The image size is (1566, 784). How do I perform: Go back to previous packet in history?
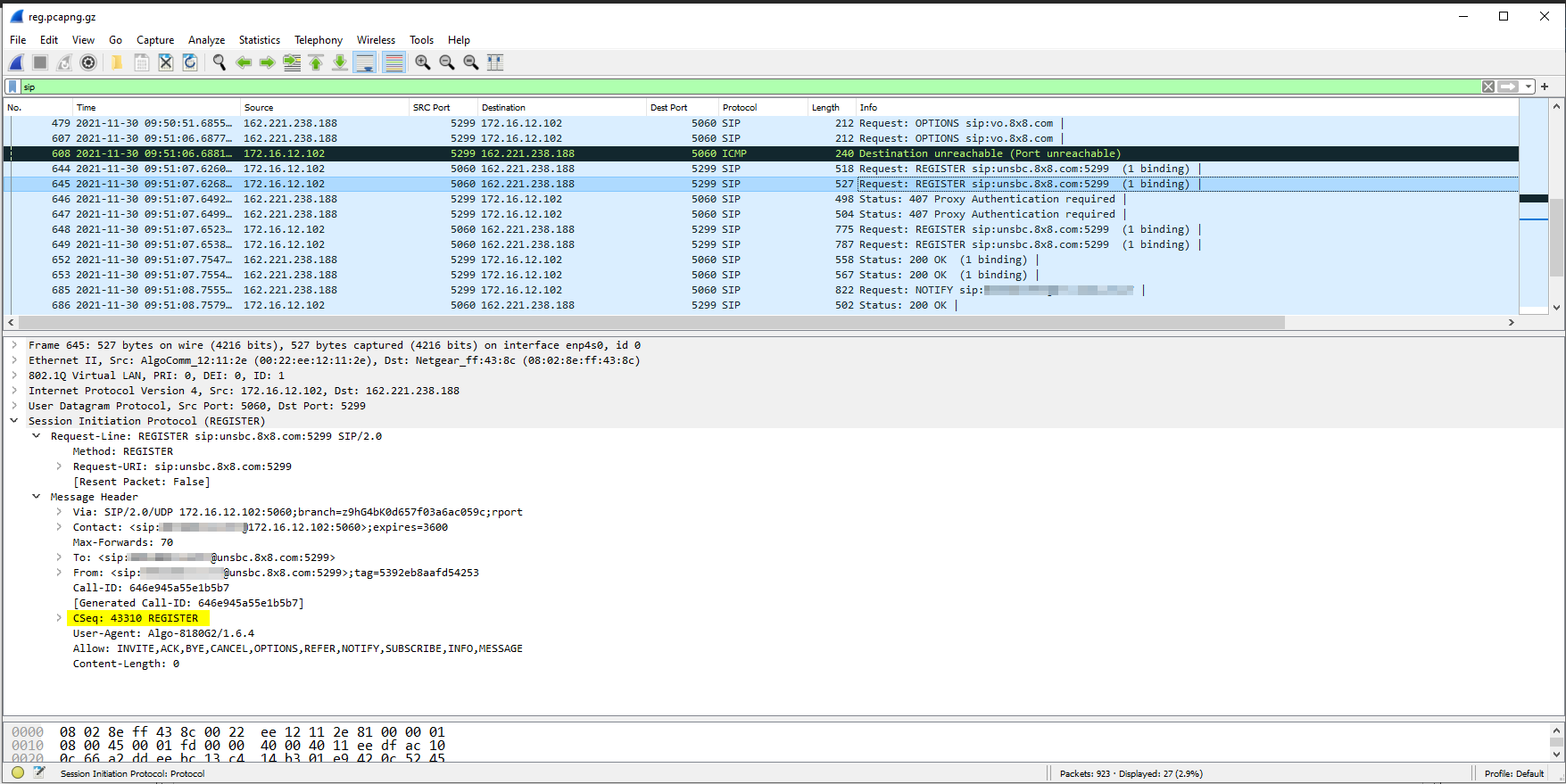[244, 62]
